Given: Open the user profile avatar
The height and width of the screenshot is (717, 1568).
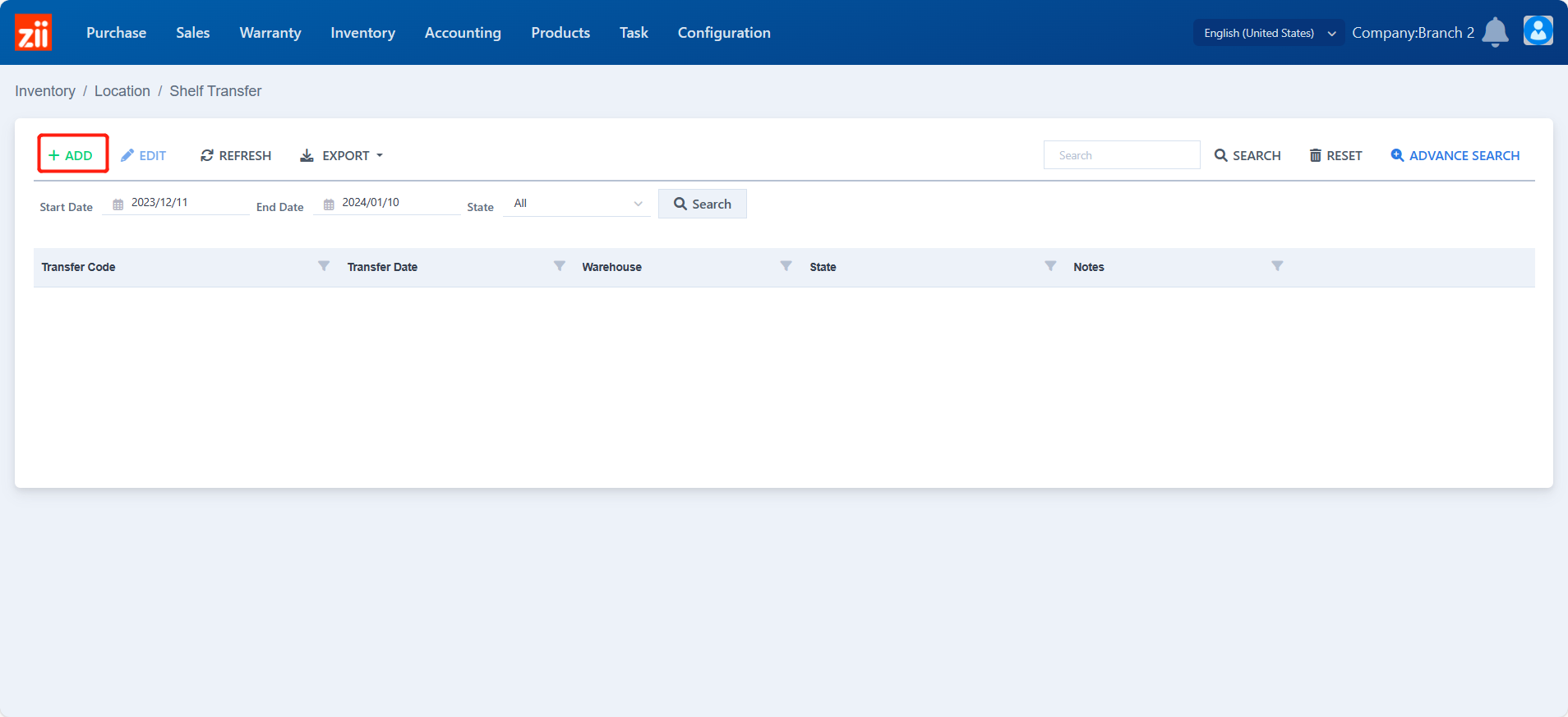Looking at the screenshot, I should pyautogui.click(x=1538, y=31).
